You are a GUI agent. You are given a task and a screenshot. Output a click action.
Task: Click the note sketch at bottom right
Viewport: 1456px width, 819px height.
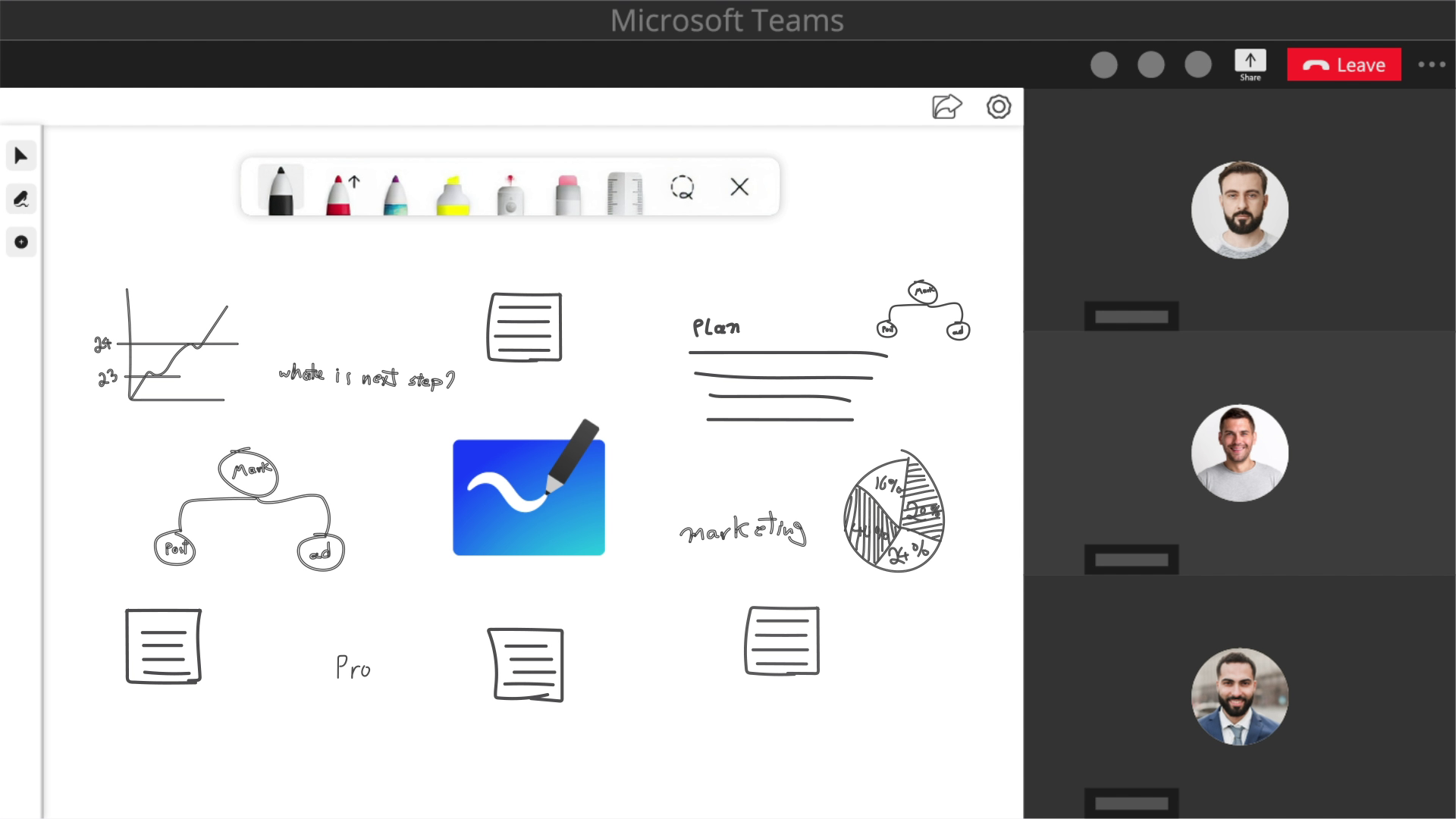(x=782, y=641)
